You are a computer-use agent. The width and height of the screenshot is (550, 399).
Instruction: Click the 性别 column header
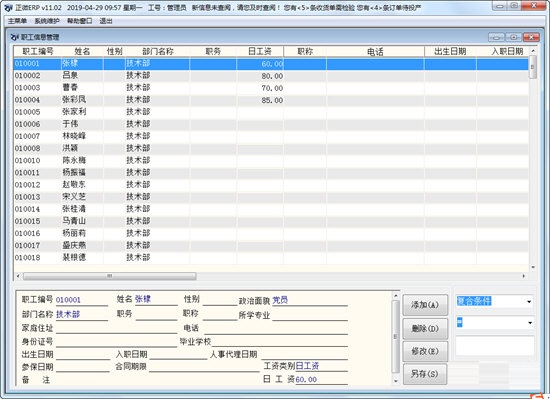click(x=114, y=52)
